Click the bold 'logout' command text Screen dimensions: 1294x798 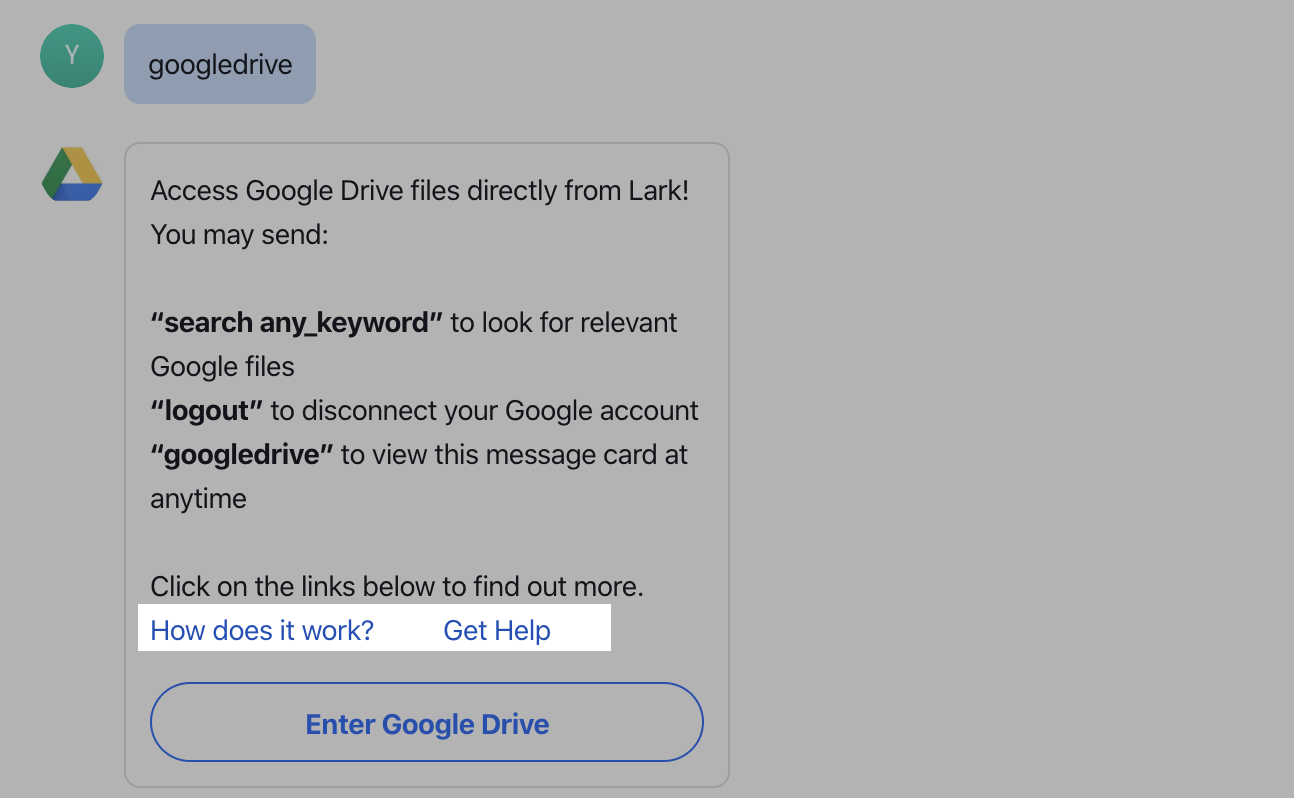(x=207, y=411)
